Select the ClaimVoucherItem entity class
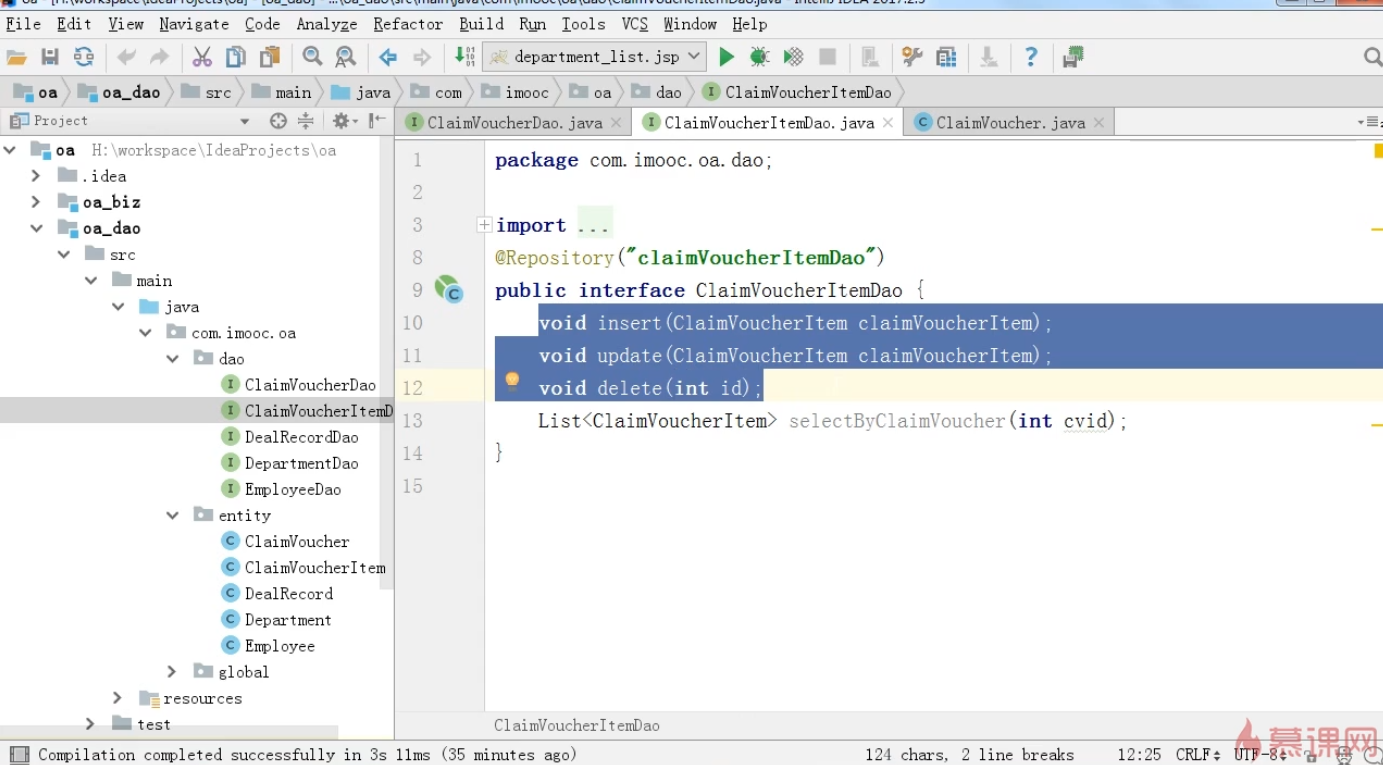 304,567
